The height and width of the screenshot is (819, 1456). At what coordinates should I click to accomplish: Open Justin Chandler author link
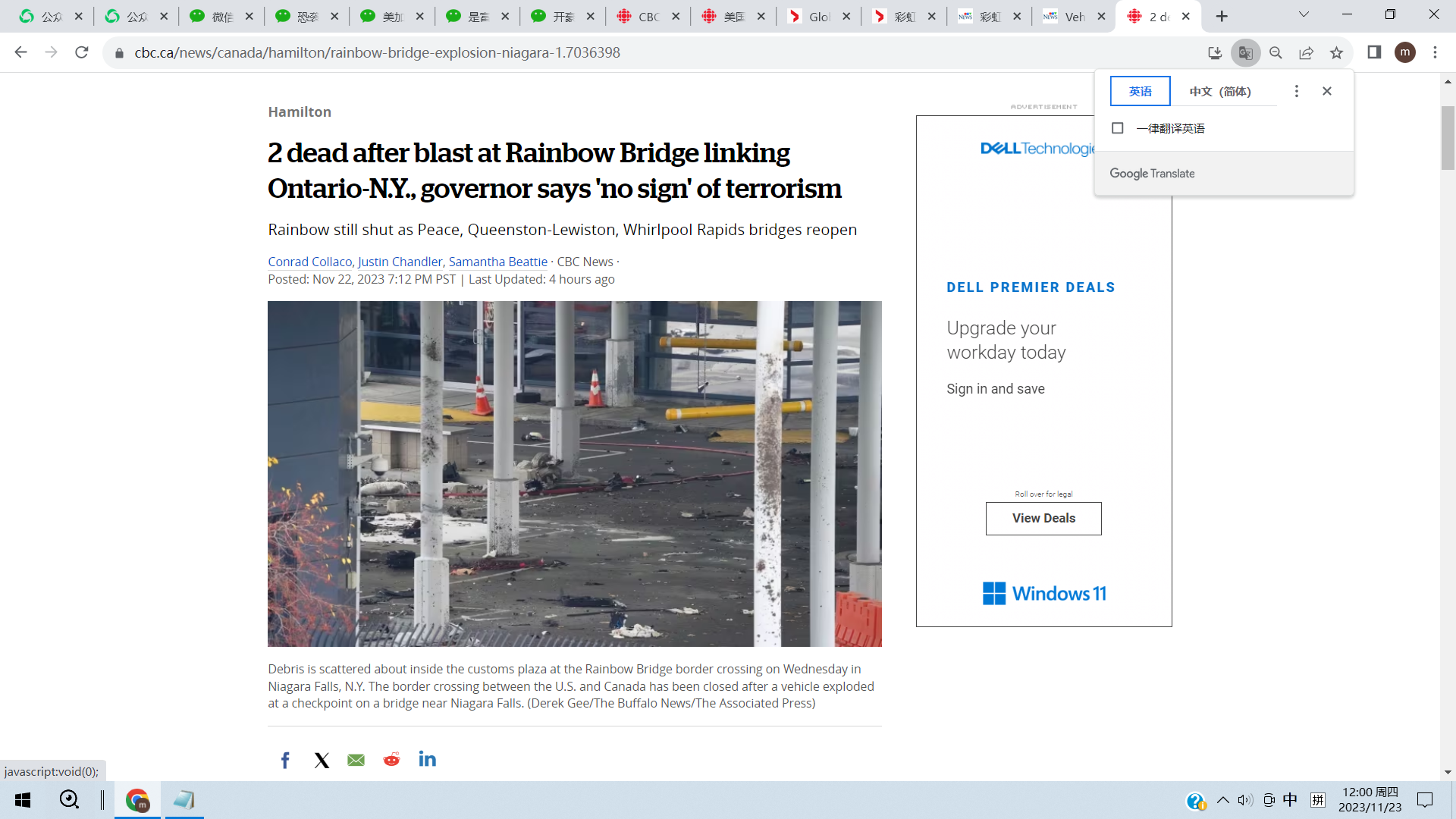[400, 262]
